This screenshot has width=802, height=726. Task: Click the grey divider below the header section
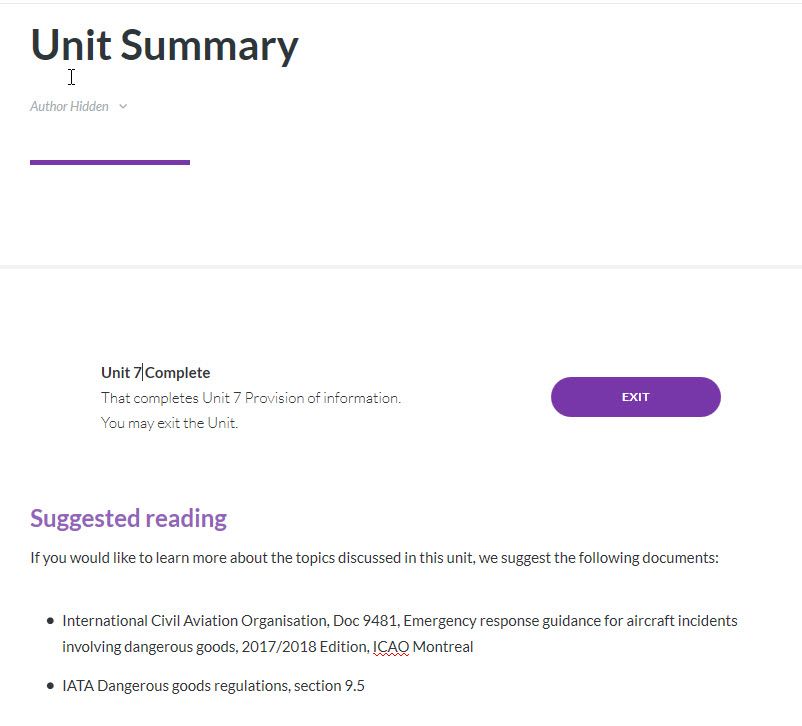(x=401, y=266)
